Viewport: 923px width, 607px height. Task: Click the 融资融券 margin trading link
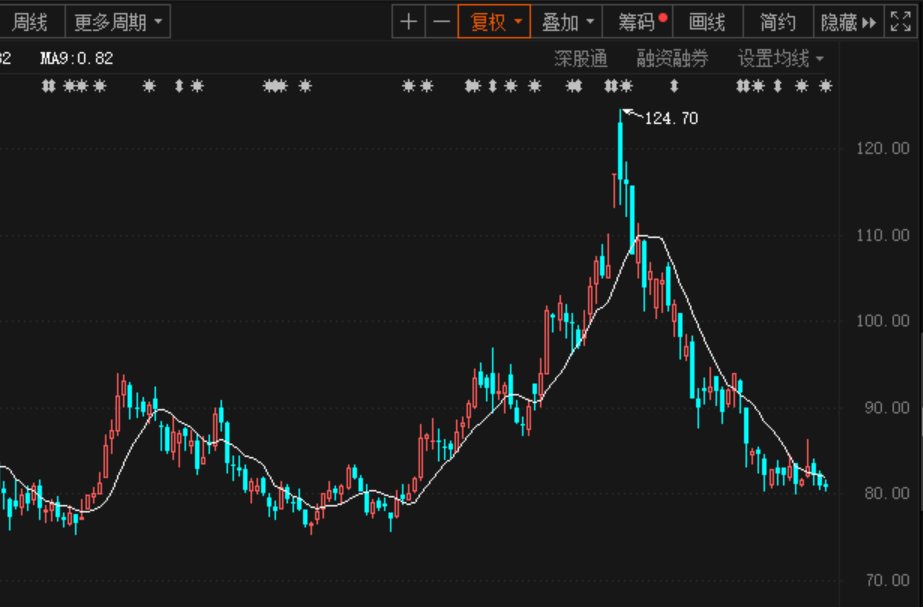672,59
